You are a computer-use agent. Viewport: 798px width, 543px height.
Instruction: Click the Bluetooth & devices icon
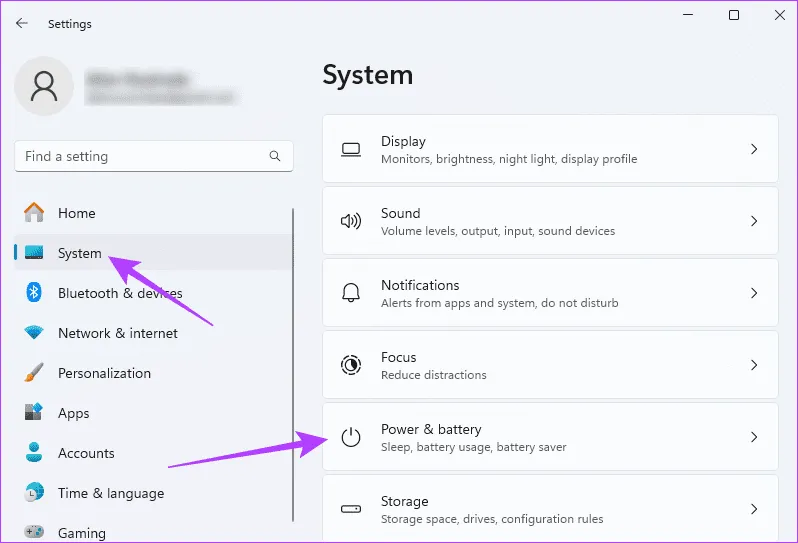(34, 293)
